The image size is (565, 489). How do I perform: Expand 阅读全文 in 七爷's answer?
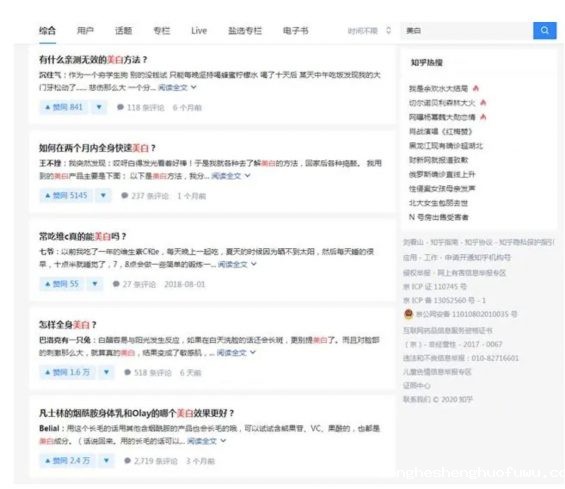pos(237,264)
